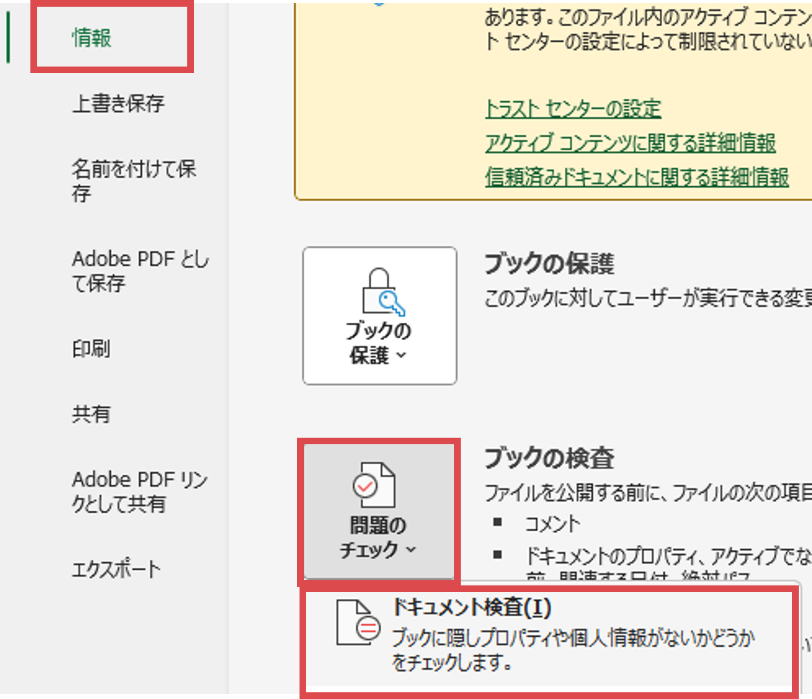
Task: Choose ドキュメント検査(I) from the menu
Action: (549, 638)
